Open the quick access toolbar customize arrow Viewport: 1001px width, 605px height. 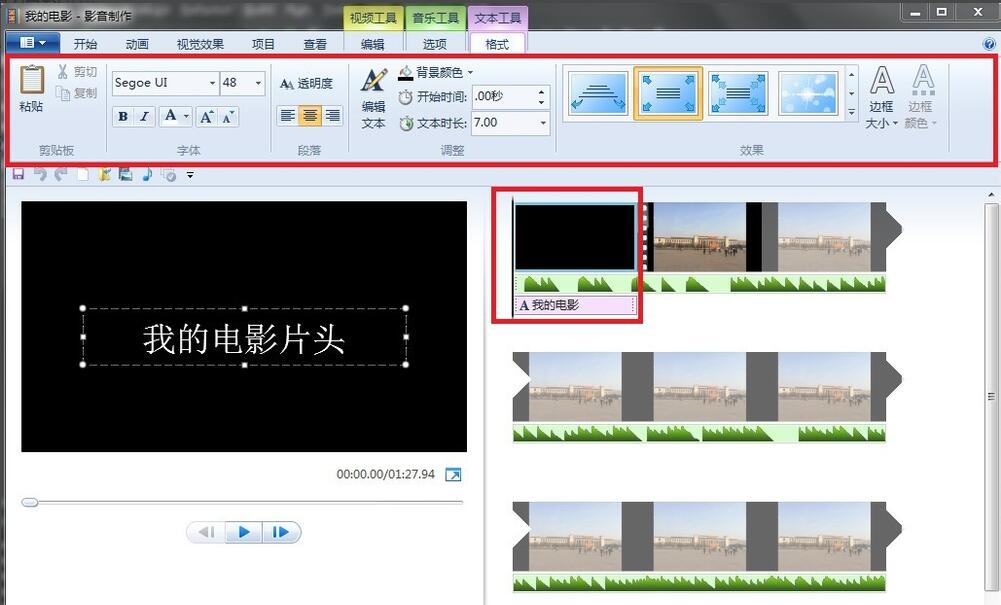(x=190, y=174)
